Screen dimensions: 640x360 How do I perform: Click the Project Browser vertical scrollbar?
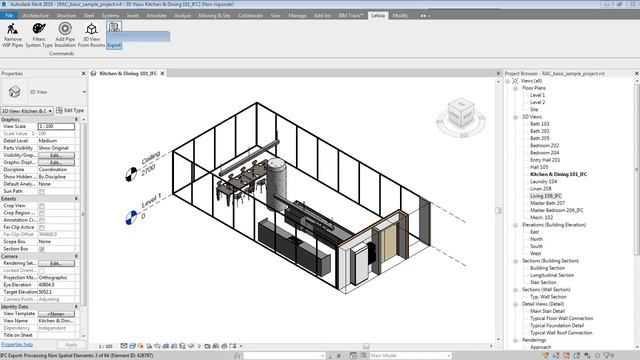(637, 171)
